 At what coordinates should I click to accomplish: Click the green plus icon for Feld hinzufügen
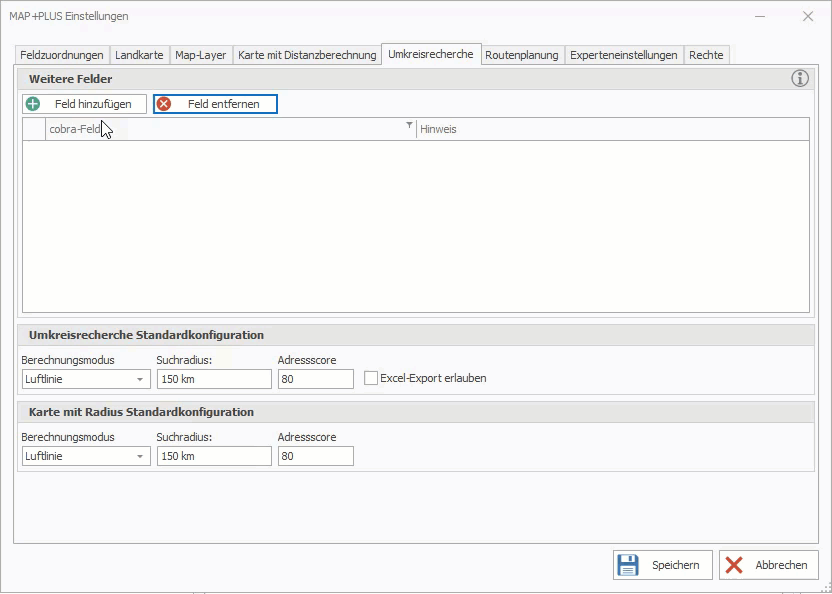tap(33, 104)
